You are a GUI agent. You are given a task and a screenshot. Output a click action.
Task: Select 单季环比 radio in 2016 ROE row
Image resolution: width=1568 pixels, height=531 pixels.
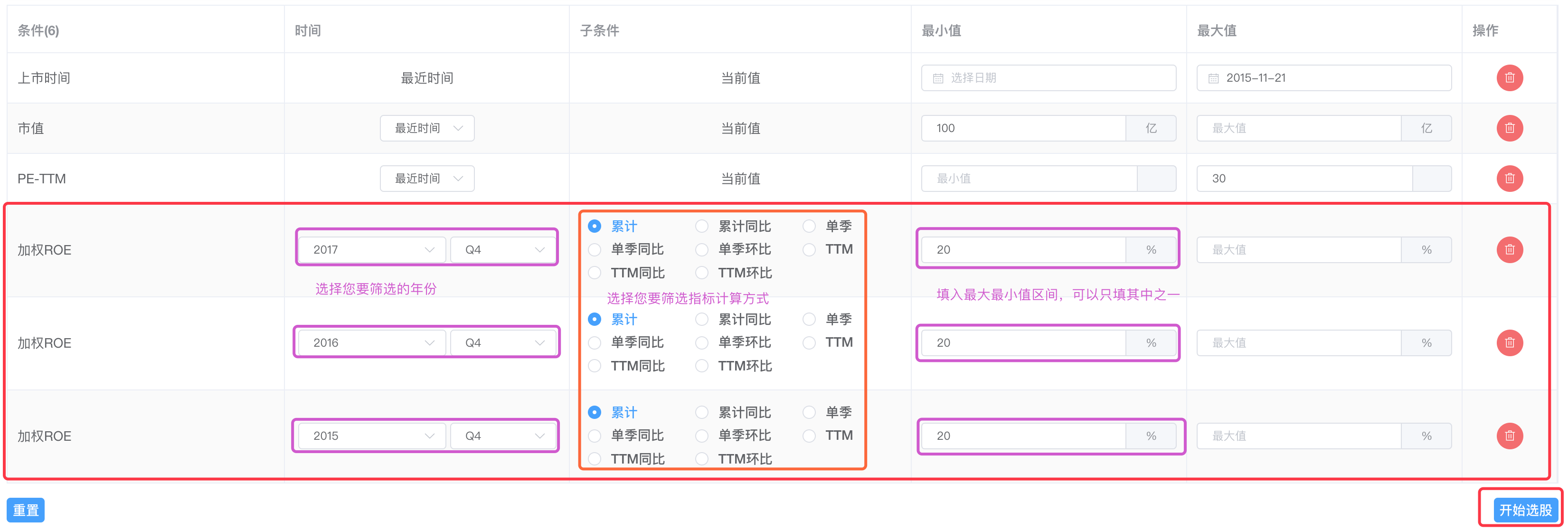pyautogui.click(x=702, y=343)
